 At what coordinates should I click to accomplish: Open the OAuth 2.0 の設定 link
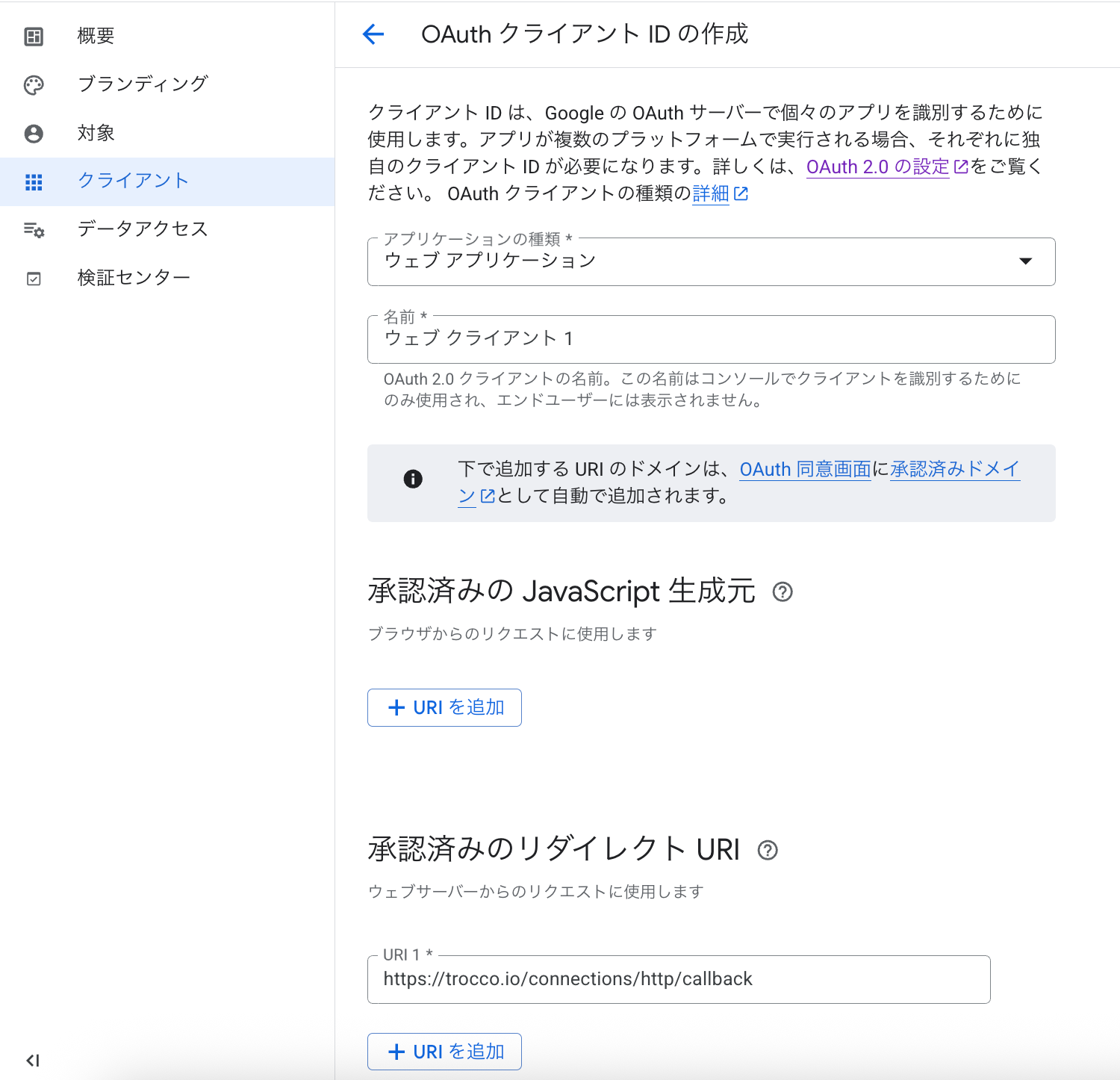pyautogui.click(x=877, y=167)
